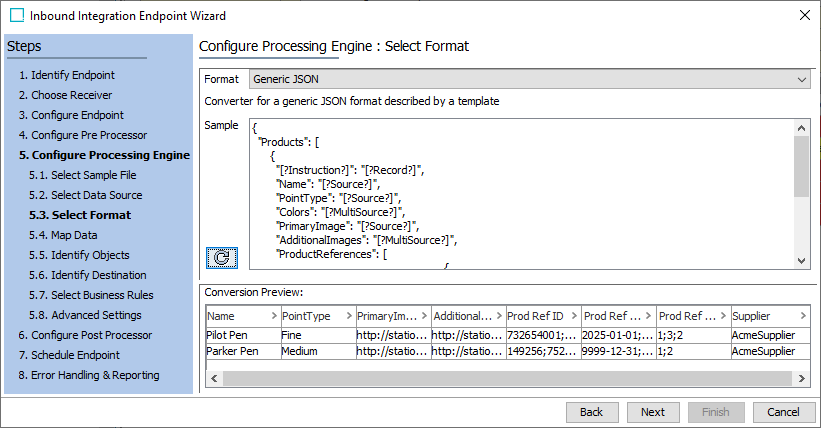Cancel the wizard with Cancel button
821x428 pixels.
point(783,412)
